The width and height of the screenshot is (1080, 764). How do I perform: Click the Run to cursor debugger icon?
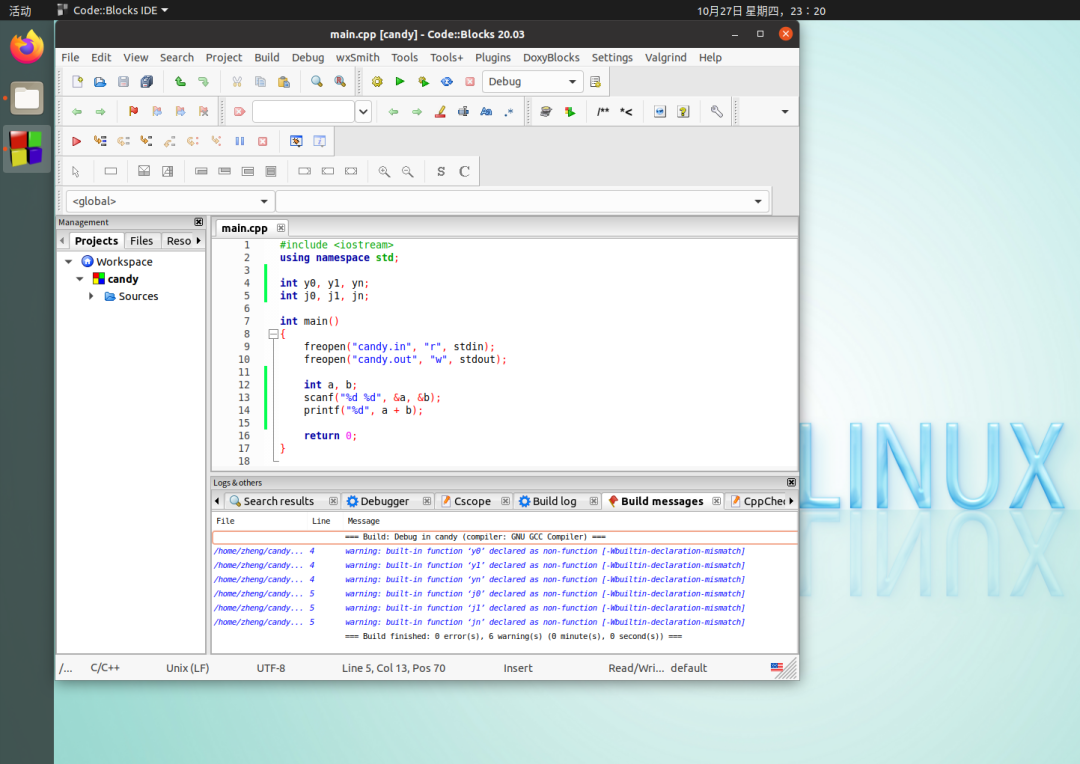(x=100, y=141)
